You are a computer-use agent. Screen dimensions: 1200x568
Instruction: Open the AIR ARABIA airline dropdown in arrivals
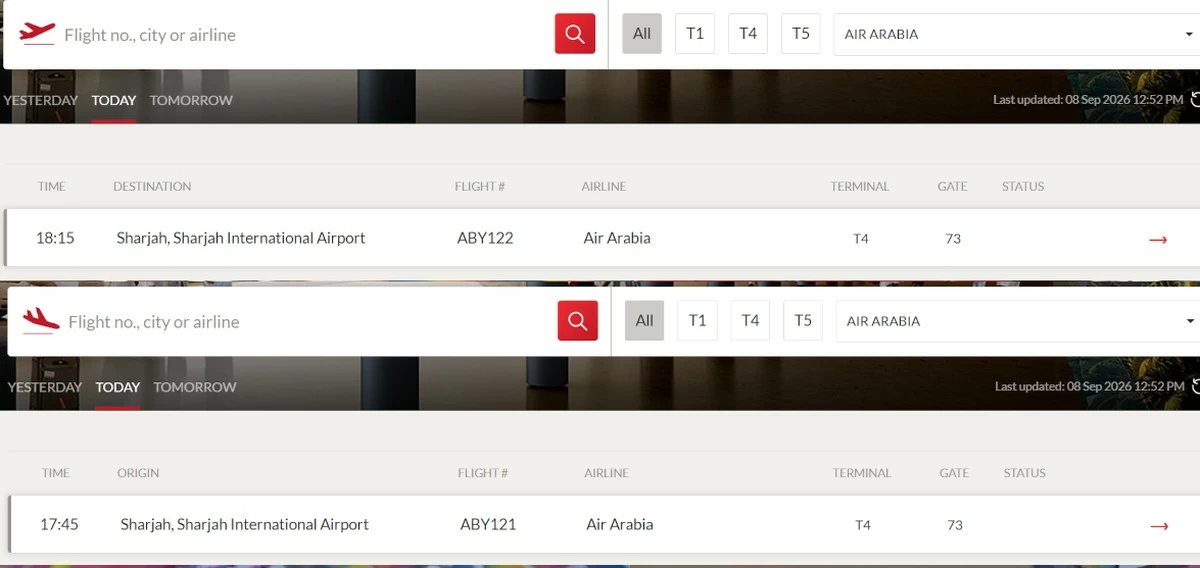click(x=1018, y=321)
